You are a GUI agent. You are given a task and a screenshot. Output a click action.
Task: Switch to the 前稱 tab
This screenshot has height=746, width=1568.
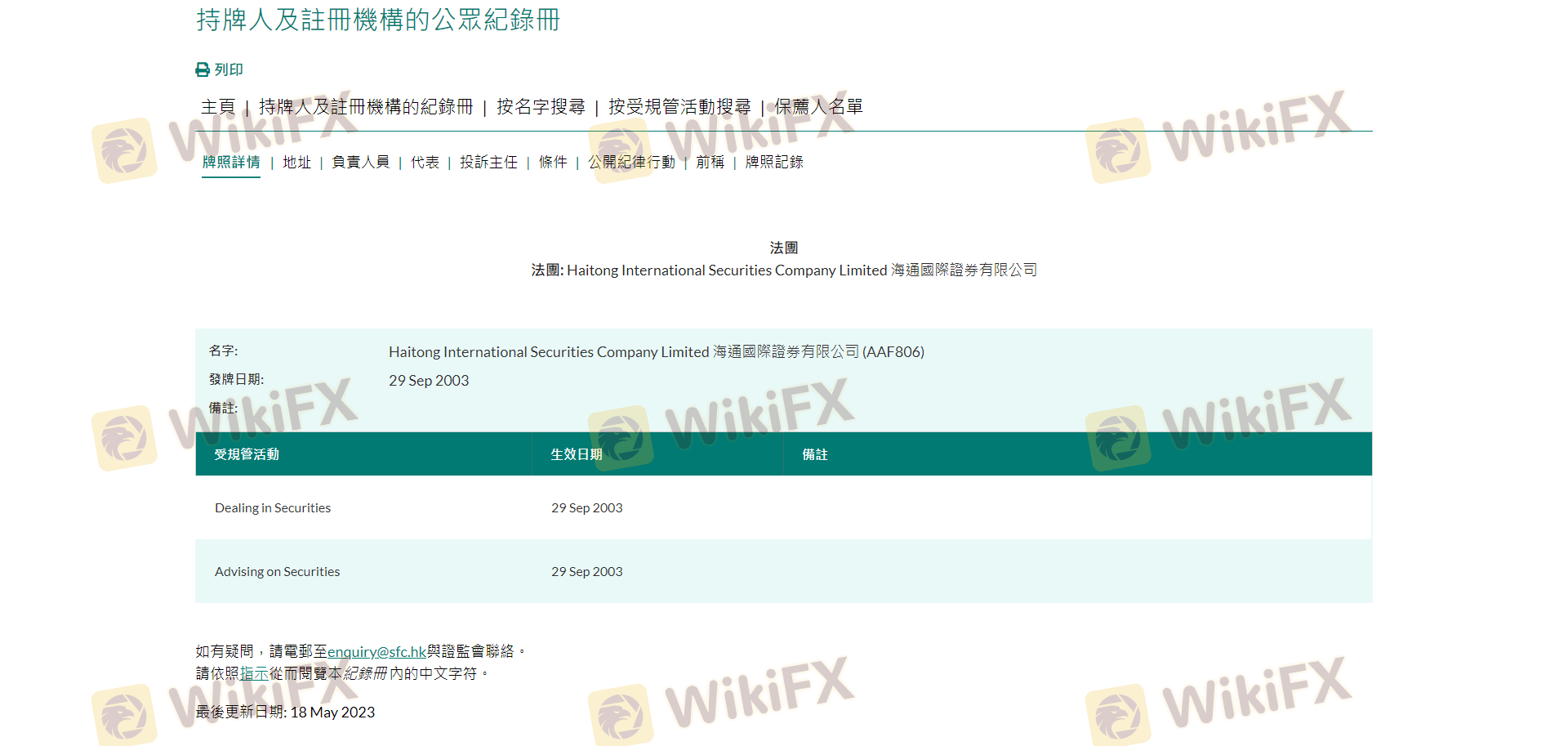pos(710,163)
